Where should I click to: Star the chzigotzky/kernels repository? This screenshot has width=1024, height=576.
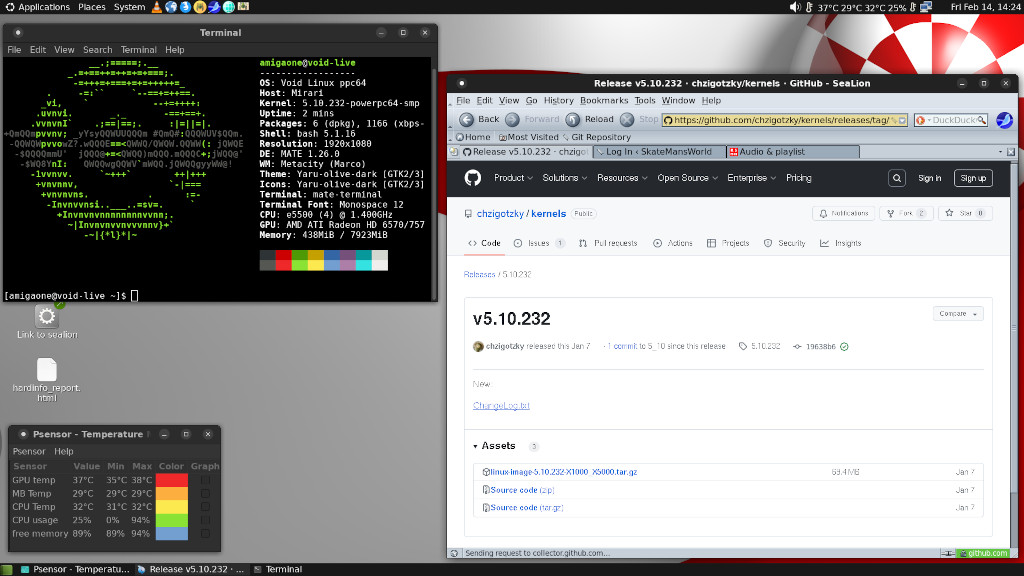tap(965, 214)
